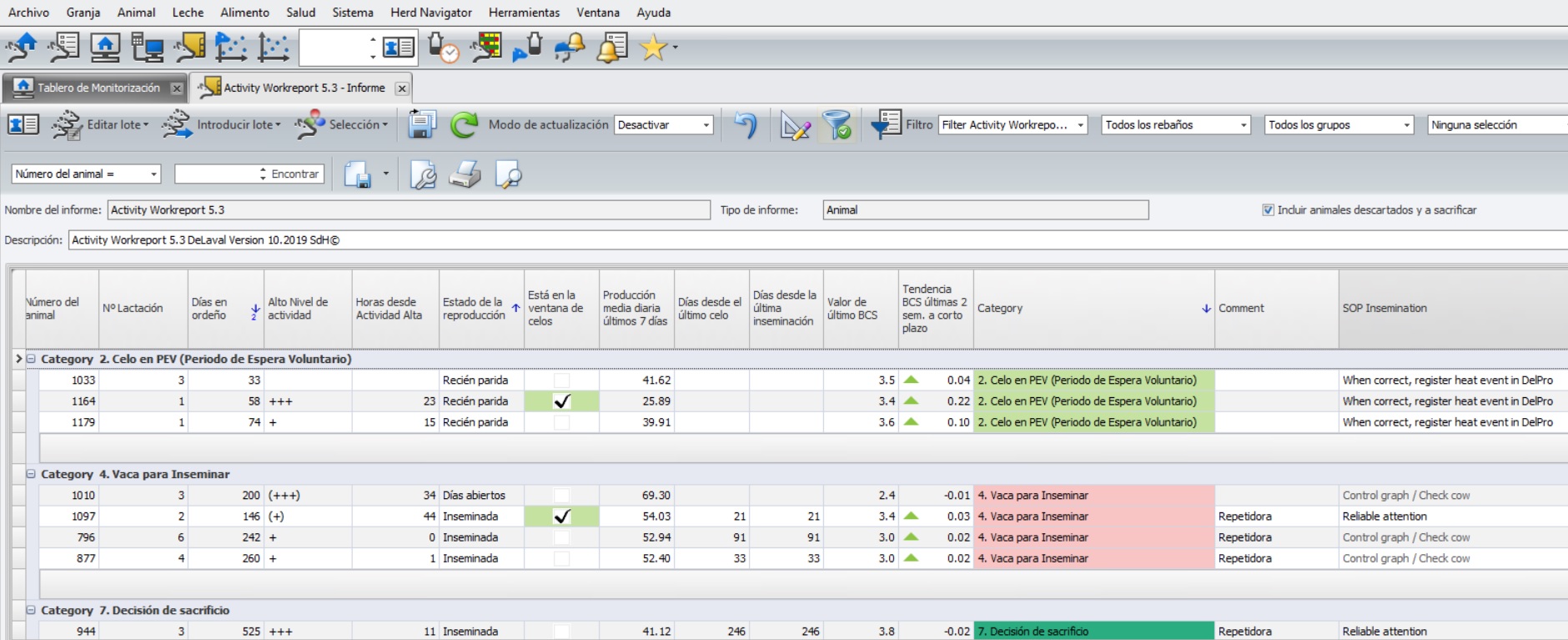The height and width of the screenshot is (640, 1568).
Task: Open the Herd Navigator menu
Action: pos(431,13)
